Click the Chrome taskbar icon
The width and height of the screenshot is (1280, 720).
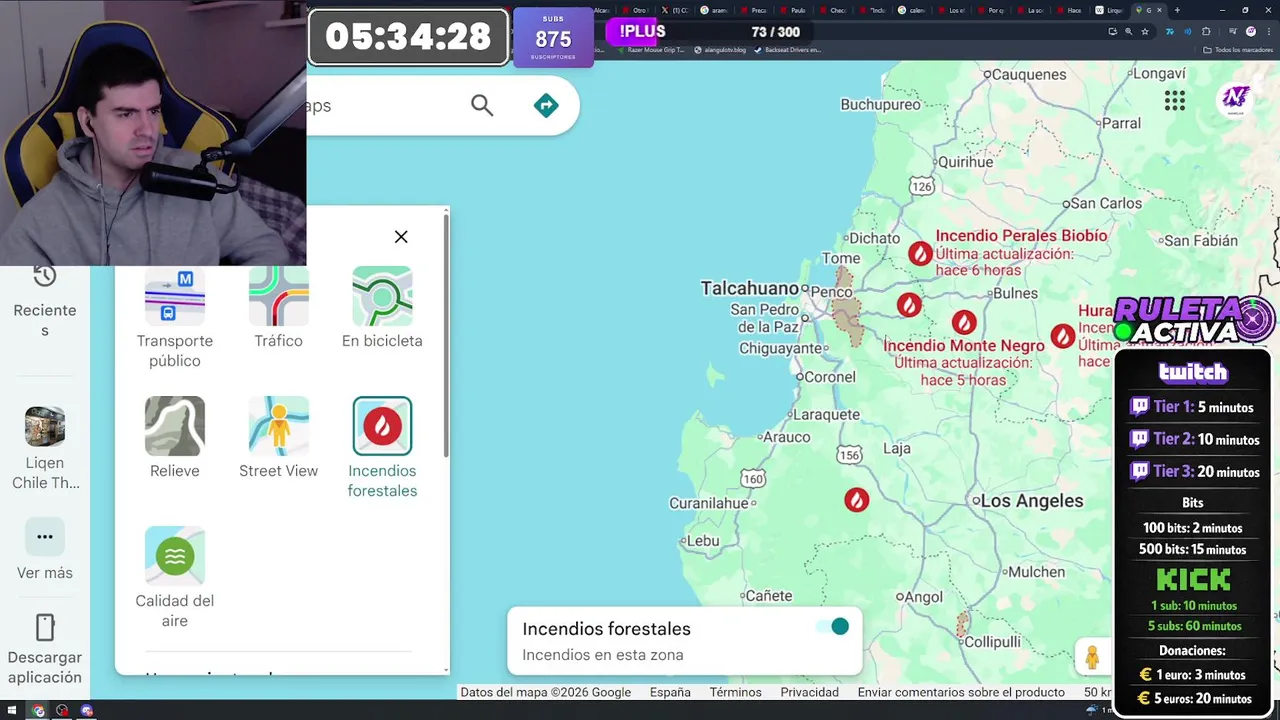[38, 711]
